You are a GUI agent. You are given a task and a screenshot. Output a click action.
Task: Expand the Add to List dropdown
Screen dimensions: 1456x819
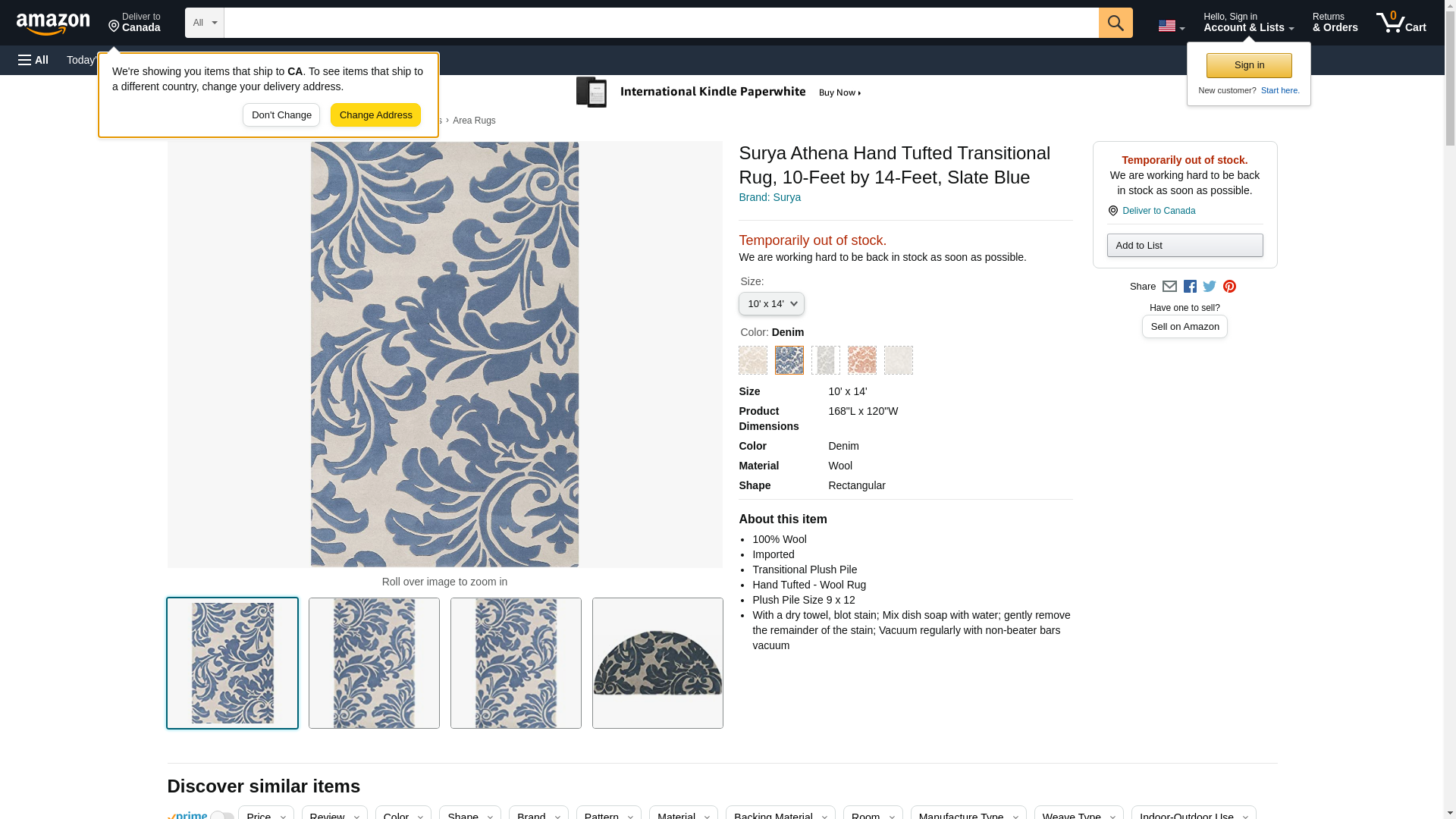pos(1185,246)
